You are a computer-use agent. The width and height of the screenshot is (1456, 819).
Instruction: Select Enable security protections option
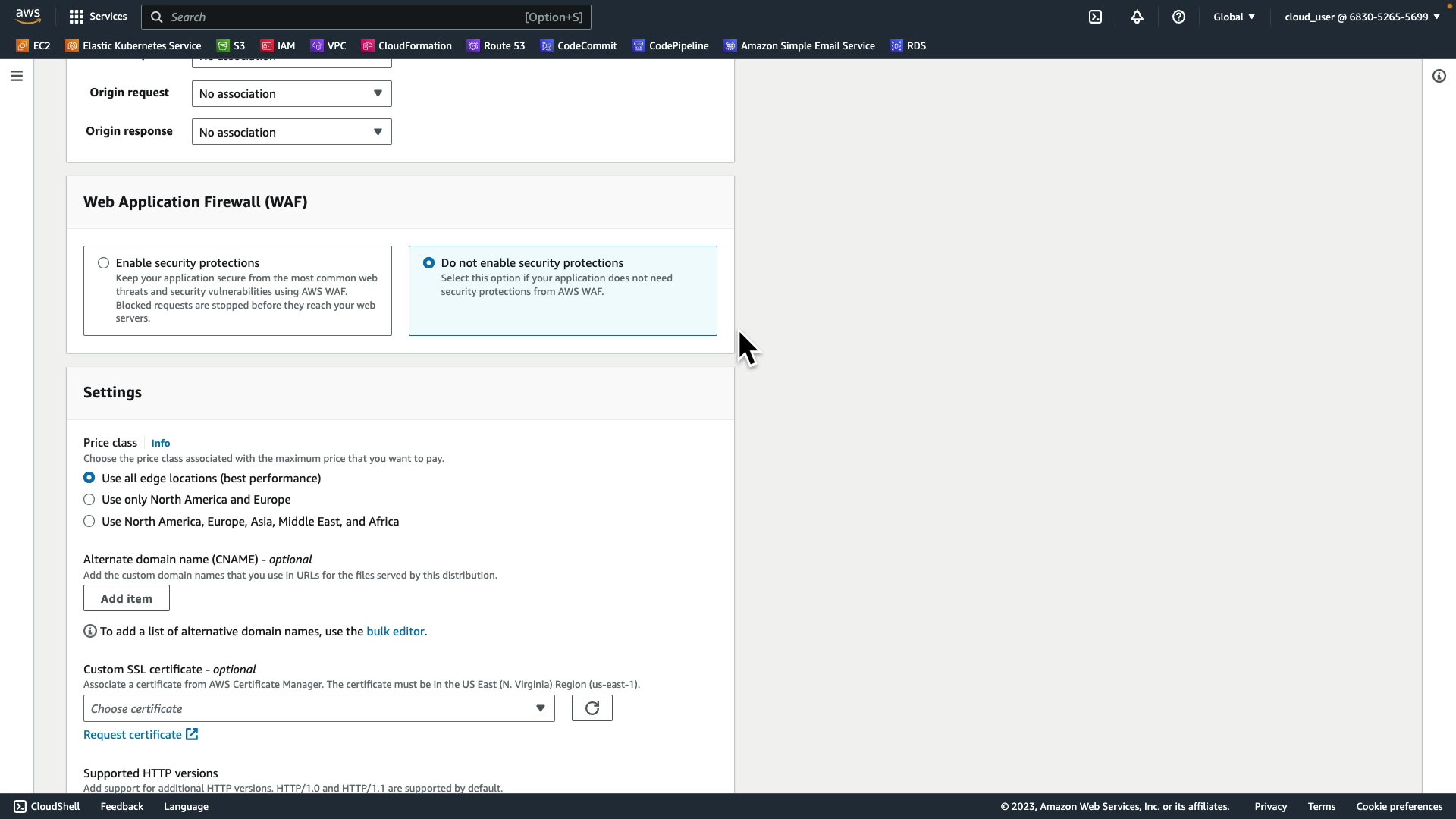click(103, 263)
